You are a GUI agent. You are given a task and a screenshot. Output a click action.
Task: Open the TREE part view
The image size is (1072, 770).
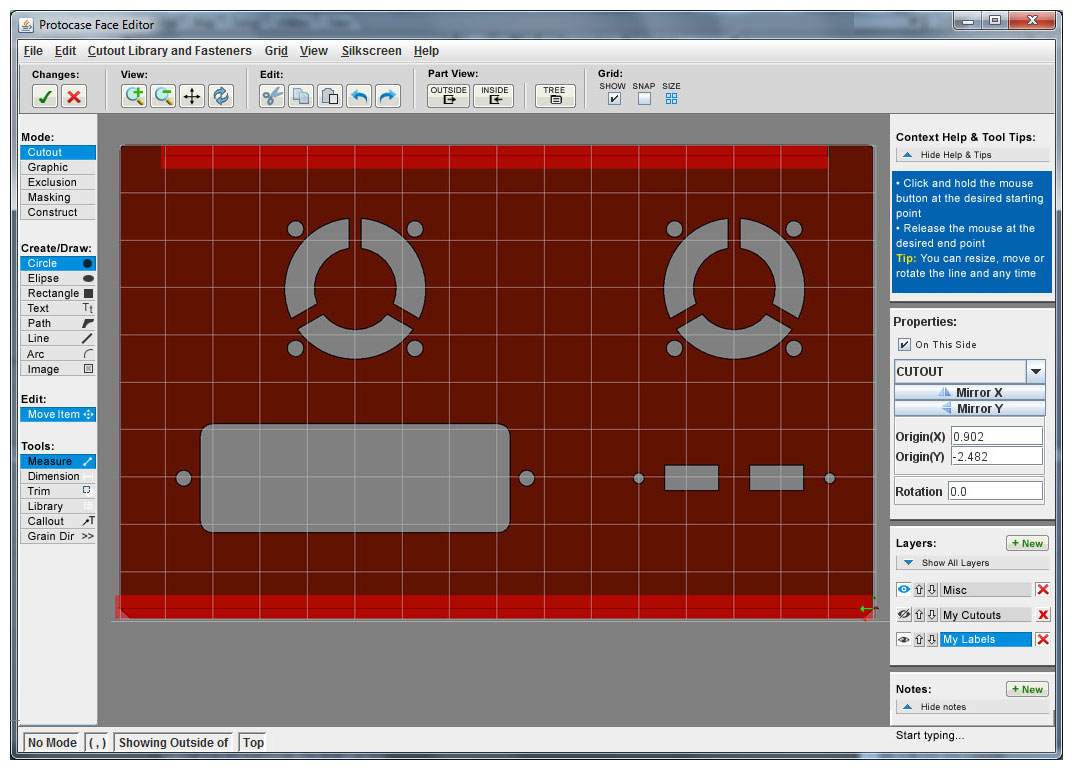(554, 93)
